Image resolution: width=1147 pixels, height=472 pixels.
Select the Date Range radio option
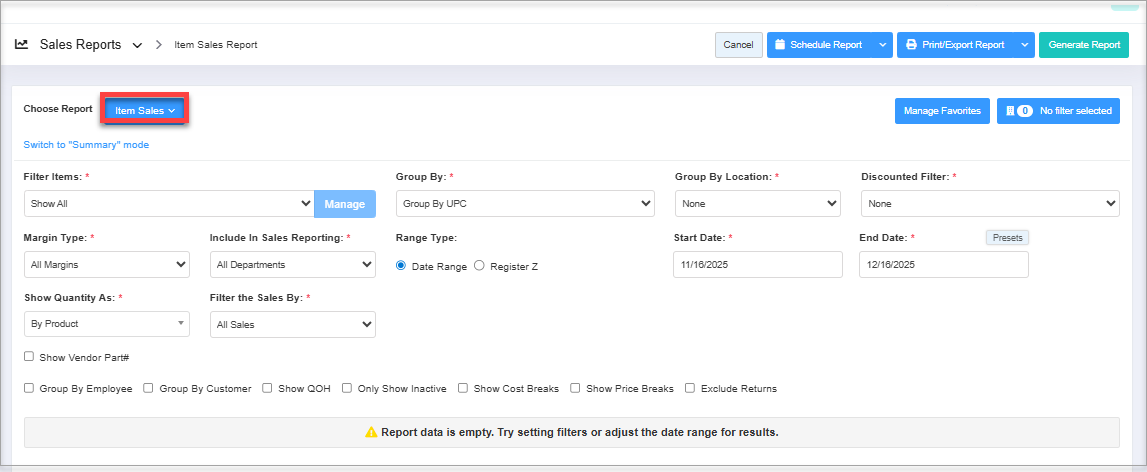point(402,266)
